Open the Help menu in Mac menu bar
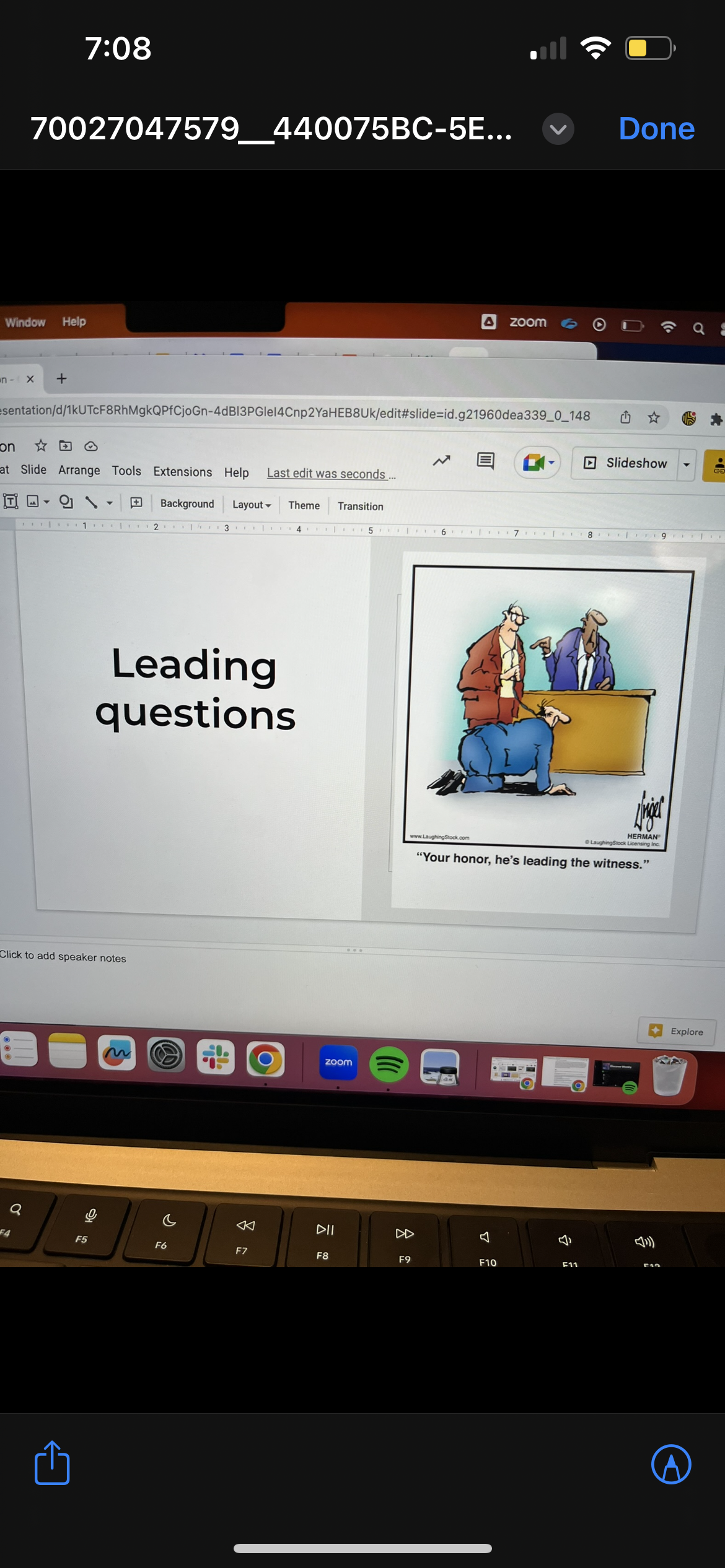Viewport: 725px width, 1568px height. [x=74, y=321]
